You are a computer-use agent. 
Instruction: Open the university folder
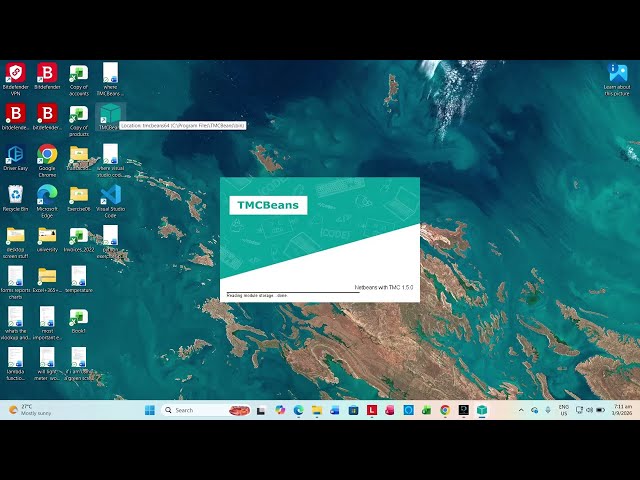(x=47, y=239)
